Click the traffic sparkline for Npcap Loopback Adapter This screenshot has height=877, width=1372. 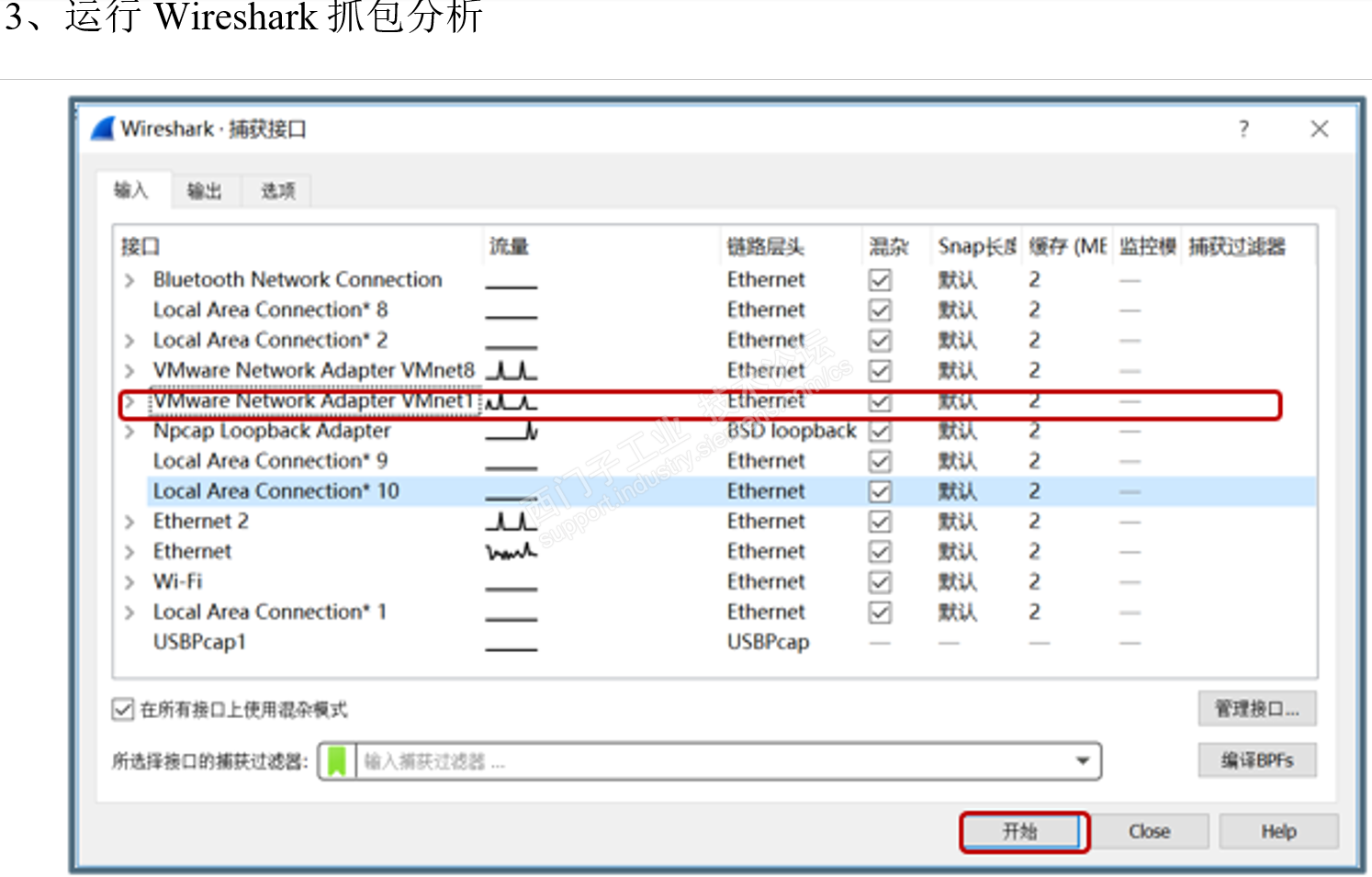(512, 431)
